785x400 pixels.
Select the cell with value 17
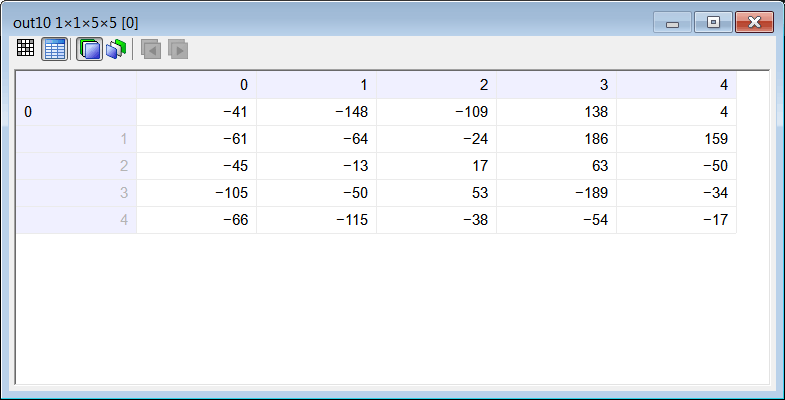coord(436,166)
